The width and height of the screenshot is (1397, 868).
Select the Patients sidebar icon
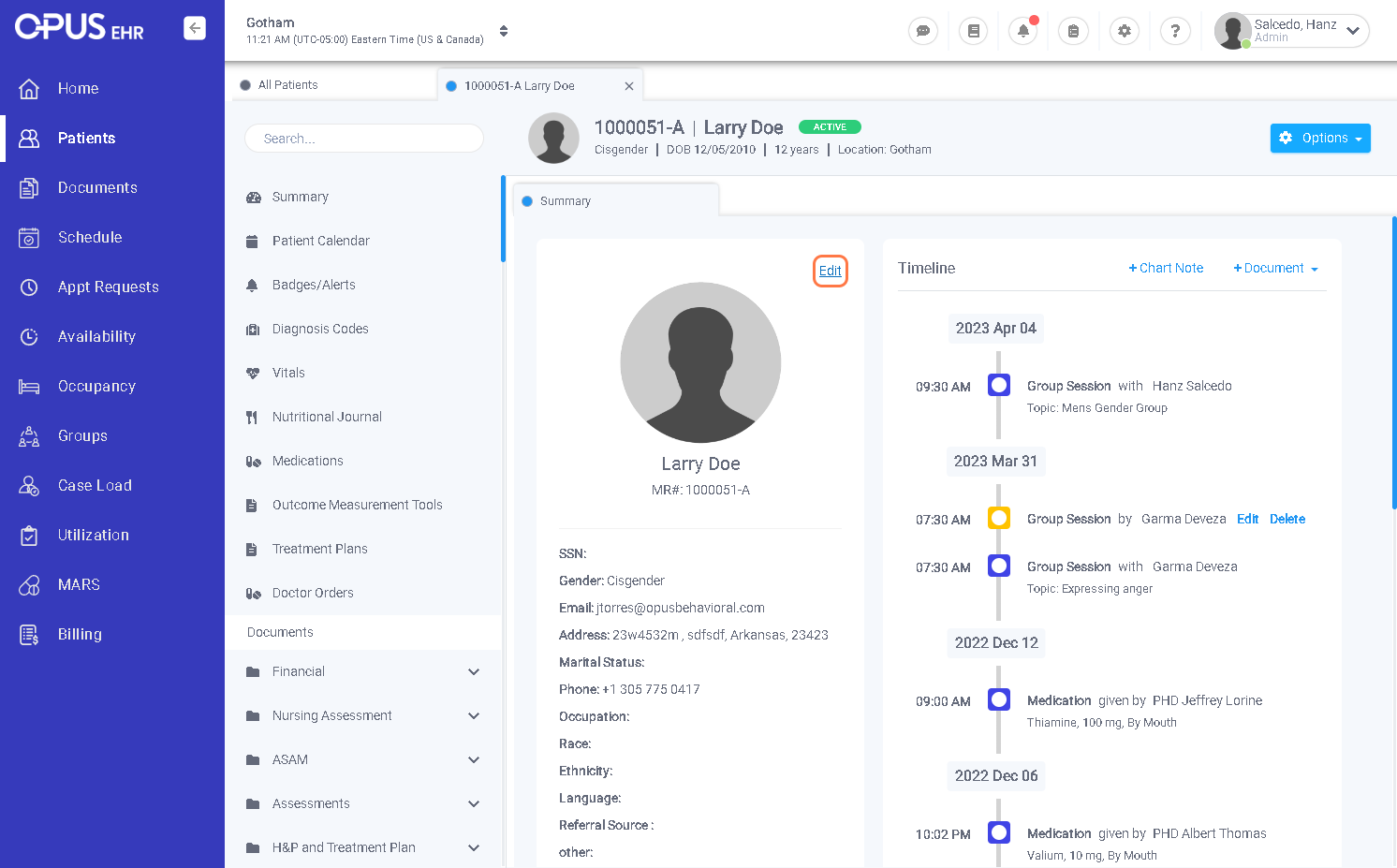point(29,138)
